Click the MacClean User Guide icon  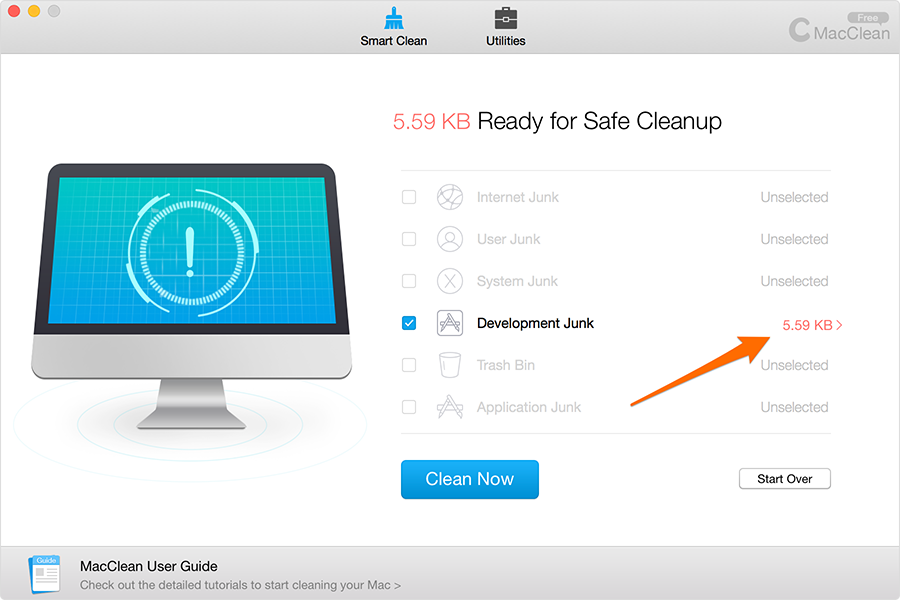point(45,574)
